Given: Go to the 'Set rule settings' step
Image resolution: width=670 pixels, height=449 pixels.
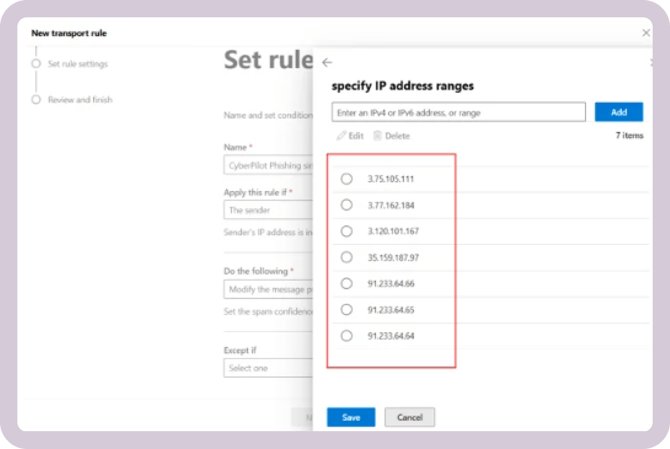Looking at the screenshot, I should pyautogui.click(x=77, y=64).
